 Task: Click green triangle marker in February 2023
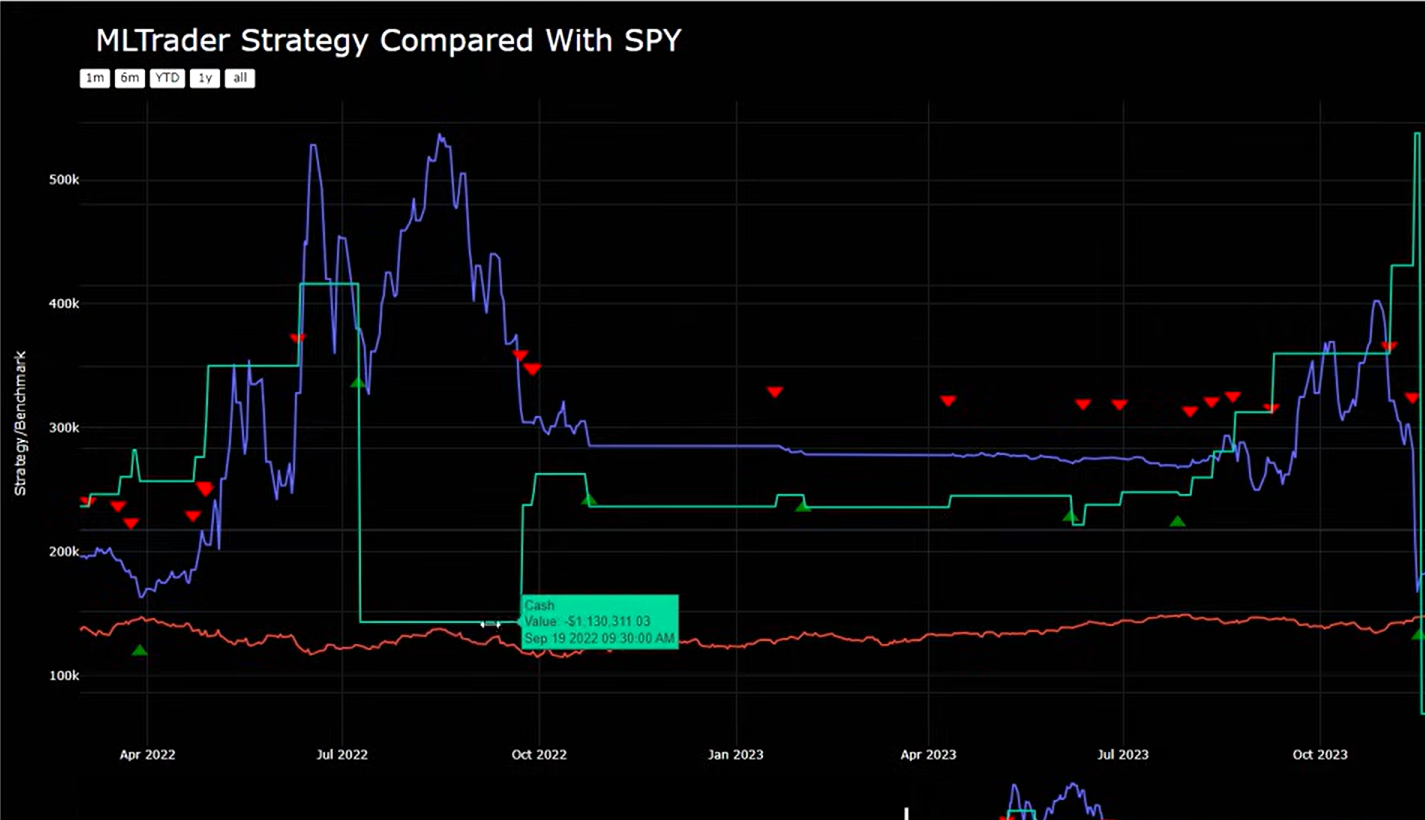[803, 507]
